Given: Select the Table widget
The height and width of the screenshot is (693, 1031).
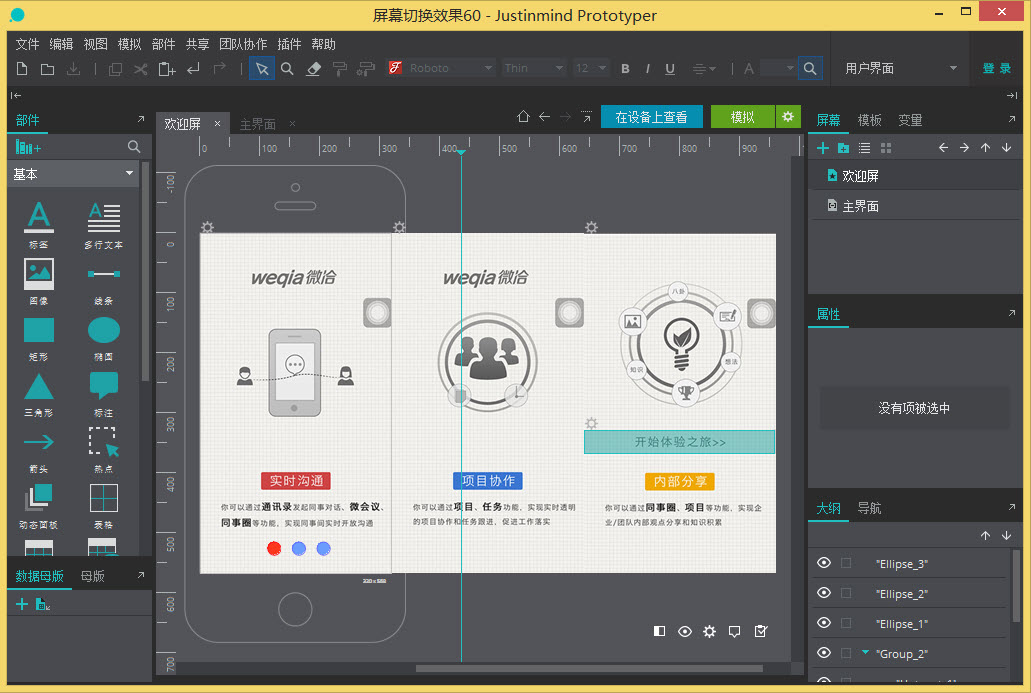Looking at the screenshot, I should (x=103, y=506).
